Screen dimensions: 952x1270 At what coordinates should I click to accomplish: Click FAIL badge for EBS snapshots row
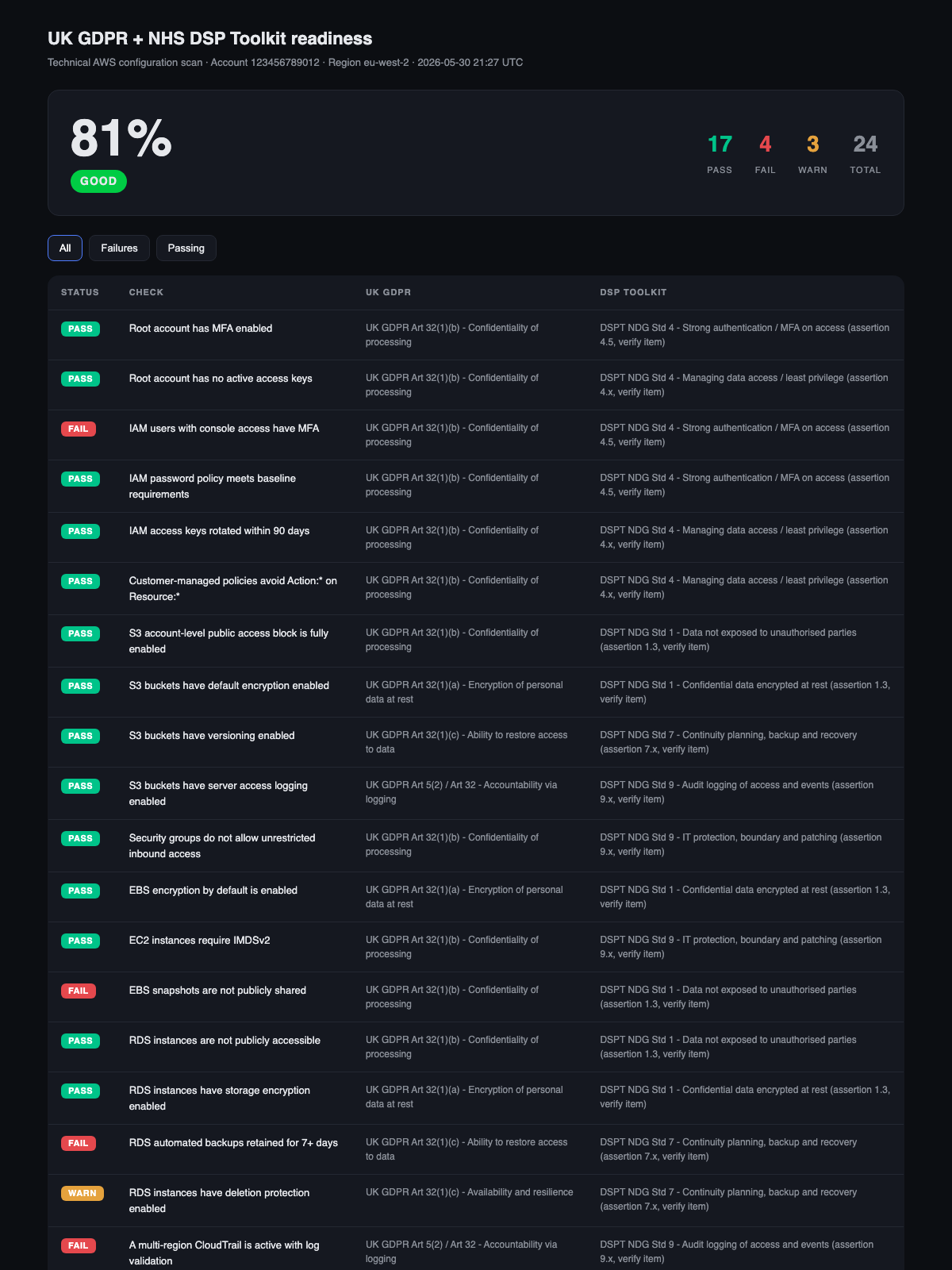tap(79, 991)
